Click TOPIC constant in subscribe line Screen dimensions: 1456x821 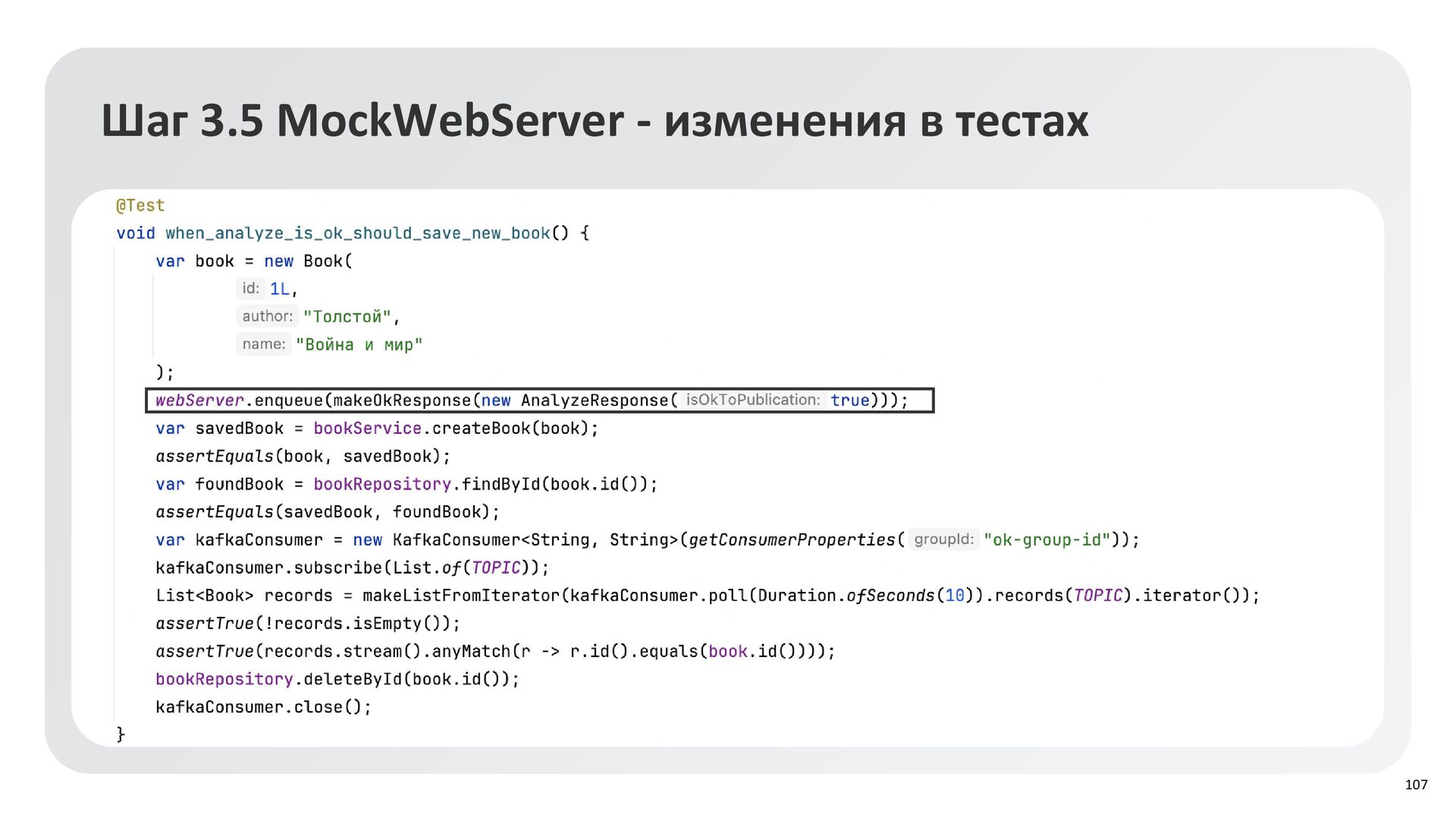(x=496, y=568)
